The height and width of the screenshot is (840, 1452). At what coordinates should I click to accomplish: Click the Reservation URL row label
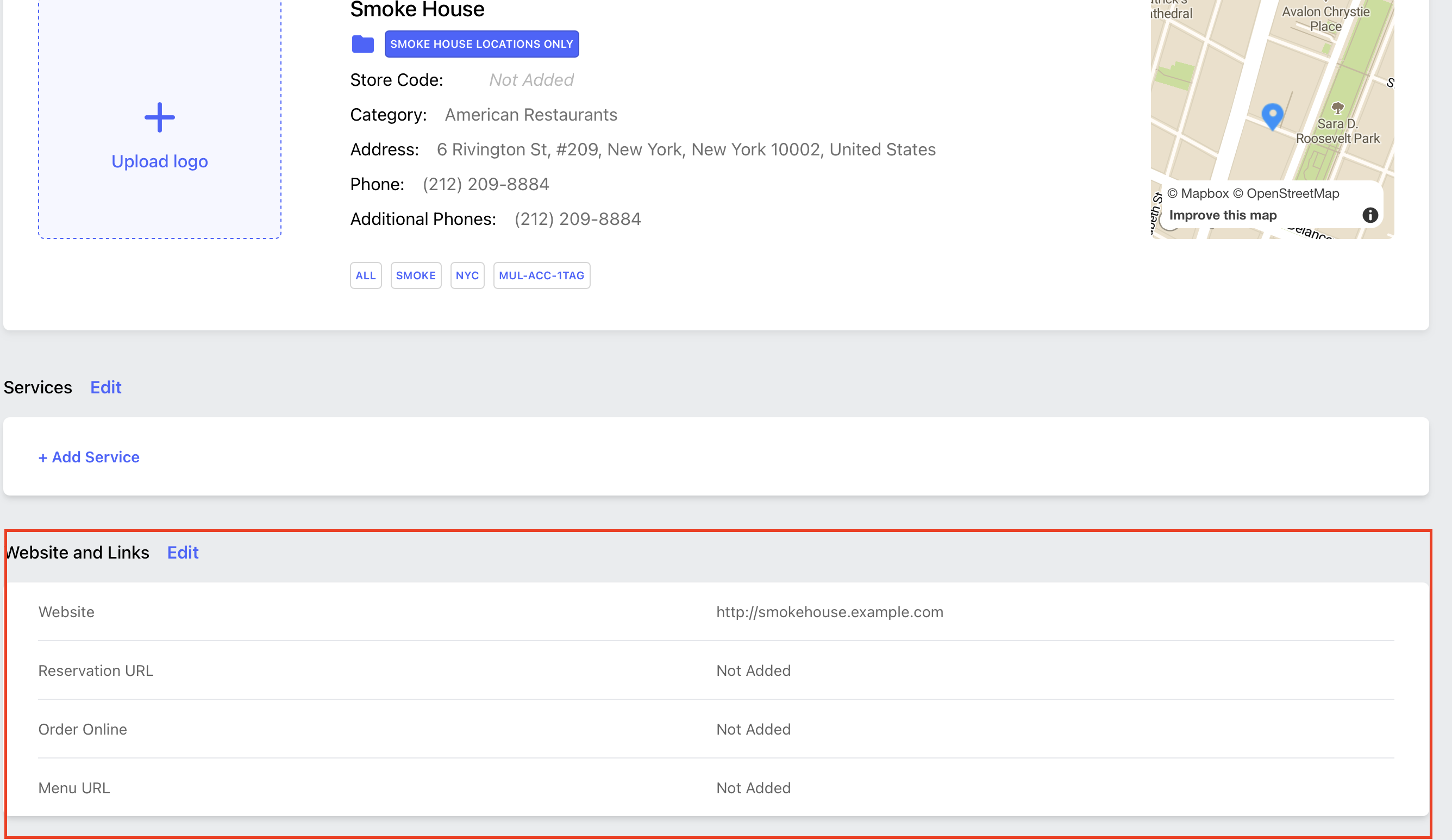96,670
